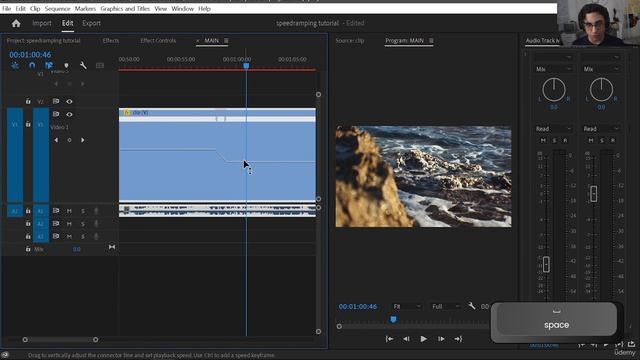
Task: Open left mixer strip top effects dropdown
Action: point(553,58)
